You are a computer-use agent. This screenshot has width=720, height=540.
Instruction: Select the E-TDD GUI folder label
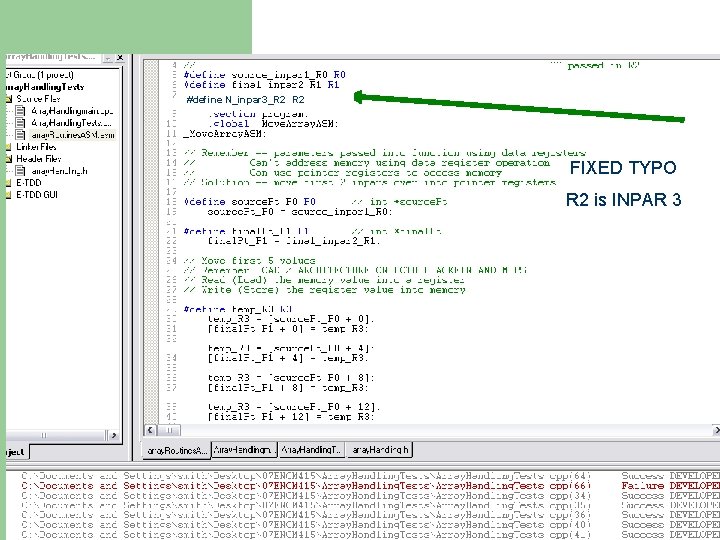[37, 195]
